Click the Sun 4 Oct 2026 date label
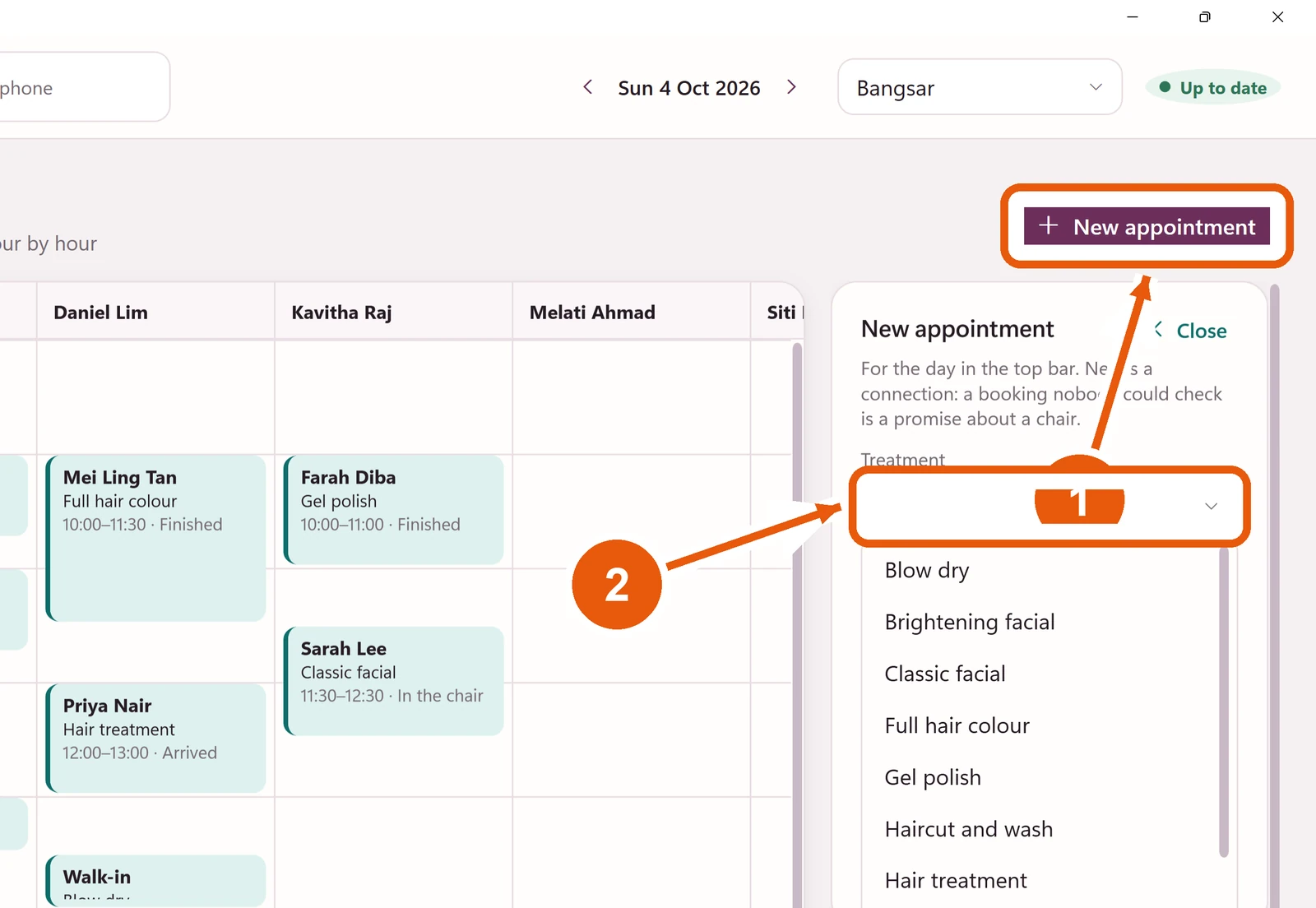The image size is (1316, 908). pyautogui.click(x=689, y=88)
